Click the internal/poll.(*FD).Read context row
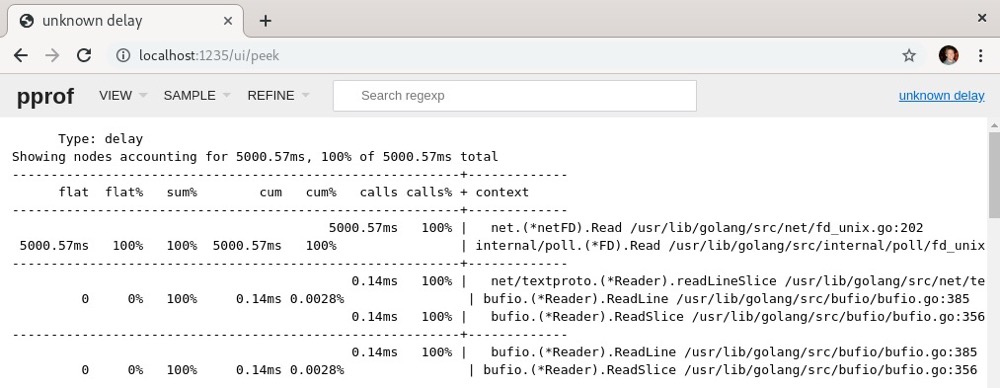 (499, 246)
